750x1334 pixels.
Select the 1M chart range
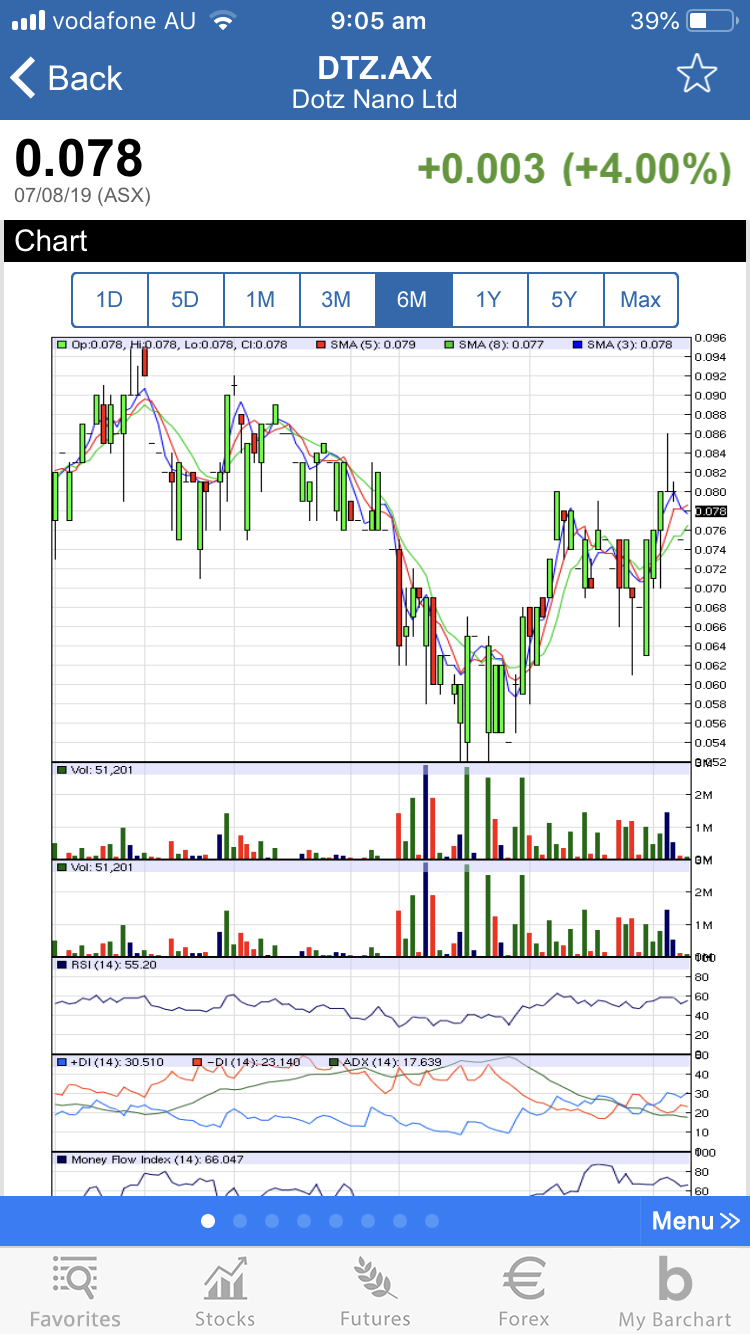(261, 299)
